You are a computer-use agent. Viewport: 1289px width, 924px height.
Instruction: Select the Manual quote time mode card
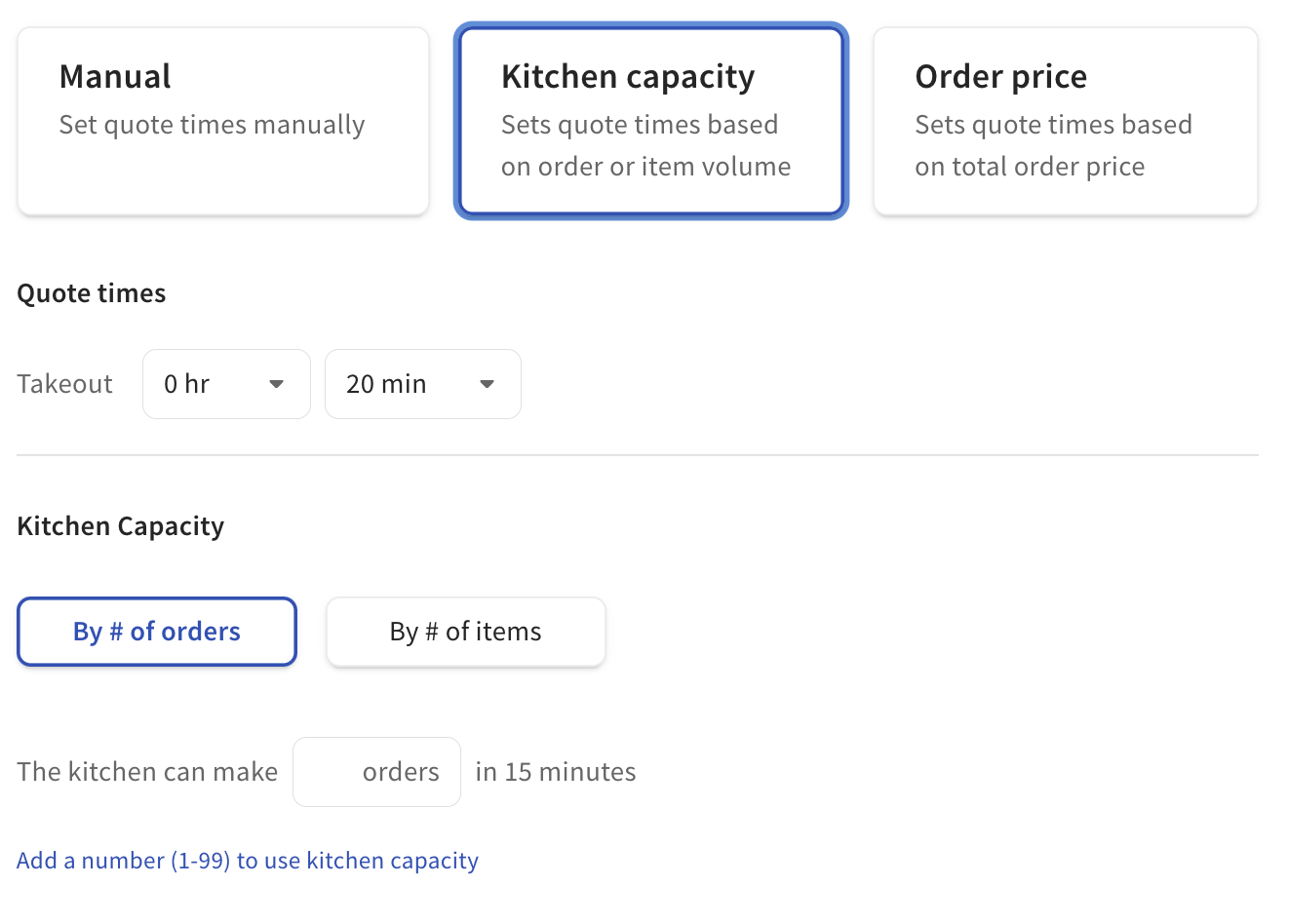pos(222,120)
